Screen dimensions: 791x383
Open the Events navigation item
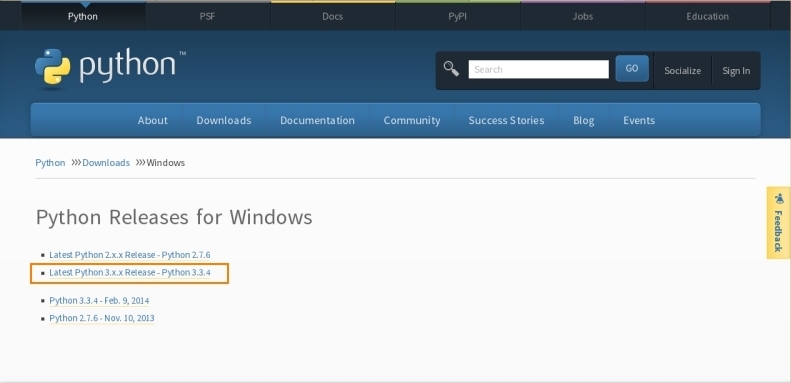(x=639, y=120)
